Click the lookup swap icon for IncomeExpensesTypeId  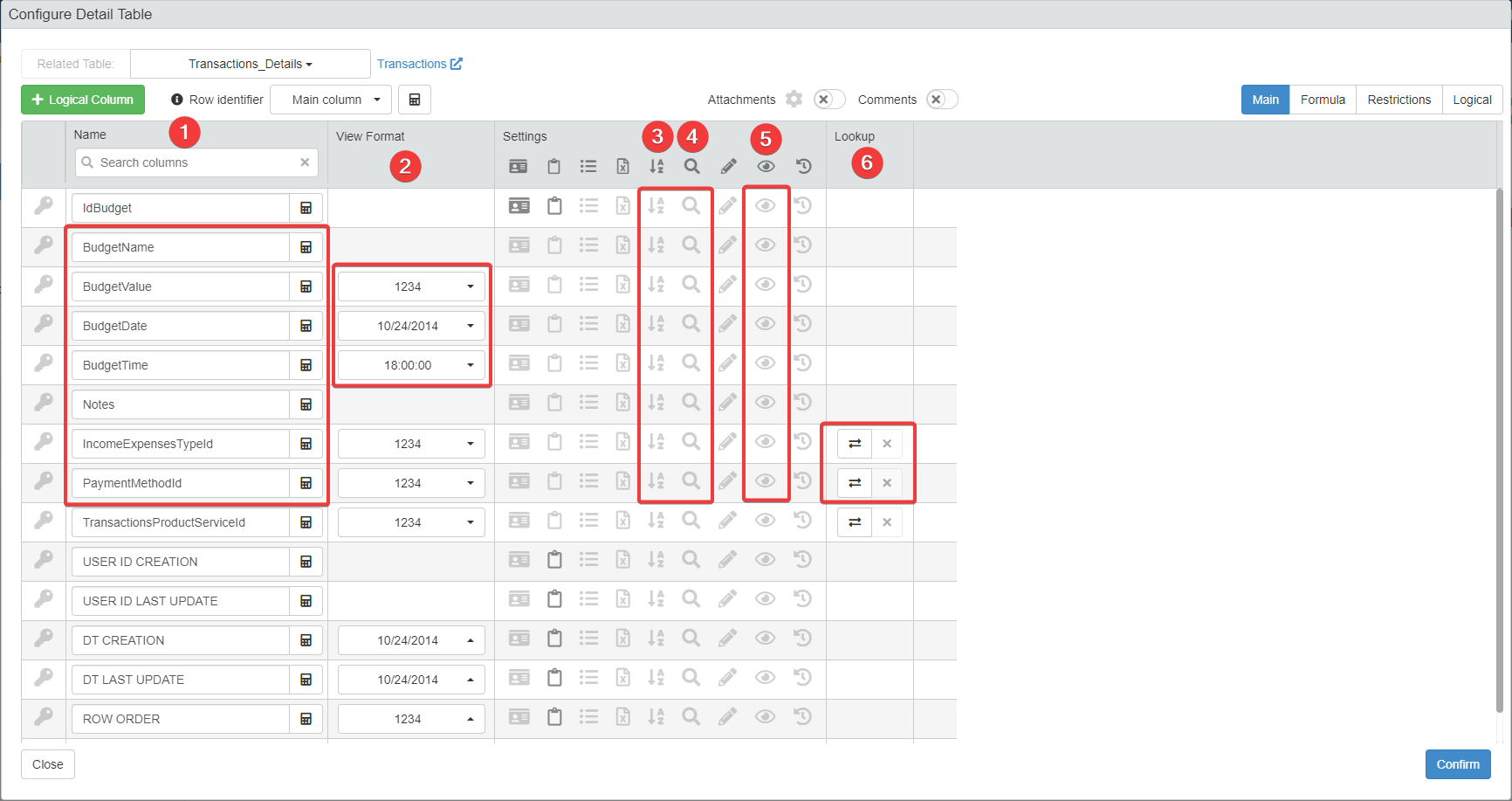[855, 444]
